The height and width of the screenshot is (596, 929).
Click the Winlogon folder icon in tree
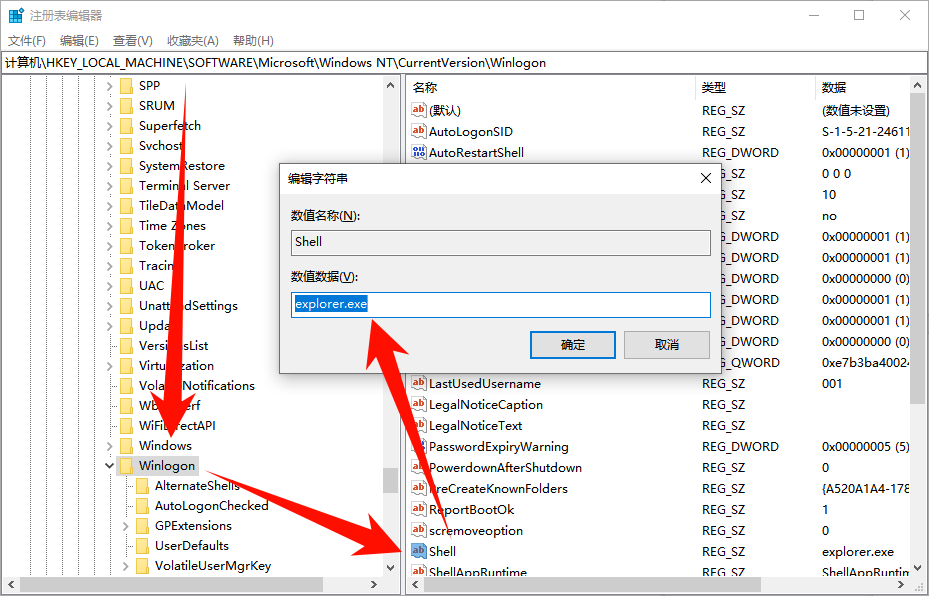126,465
